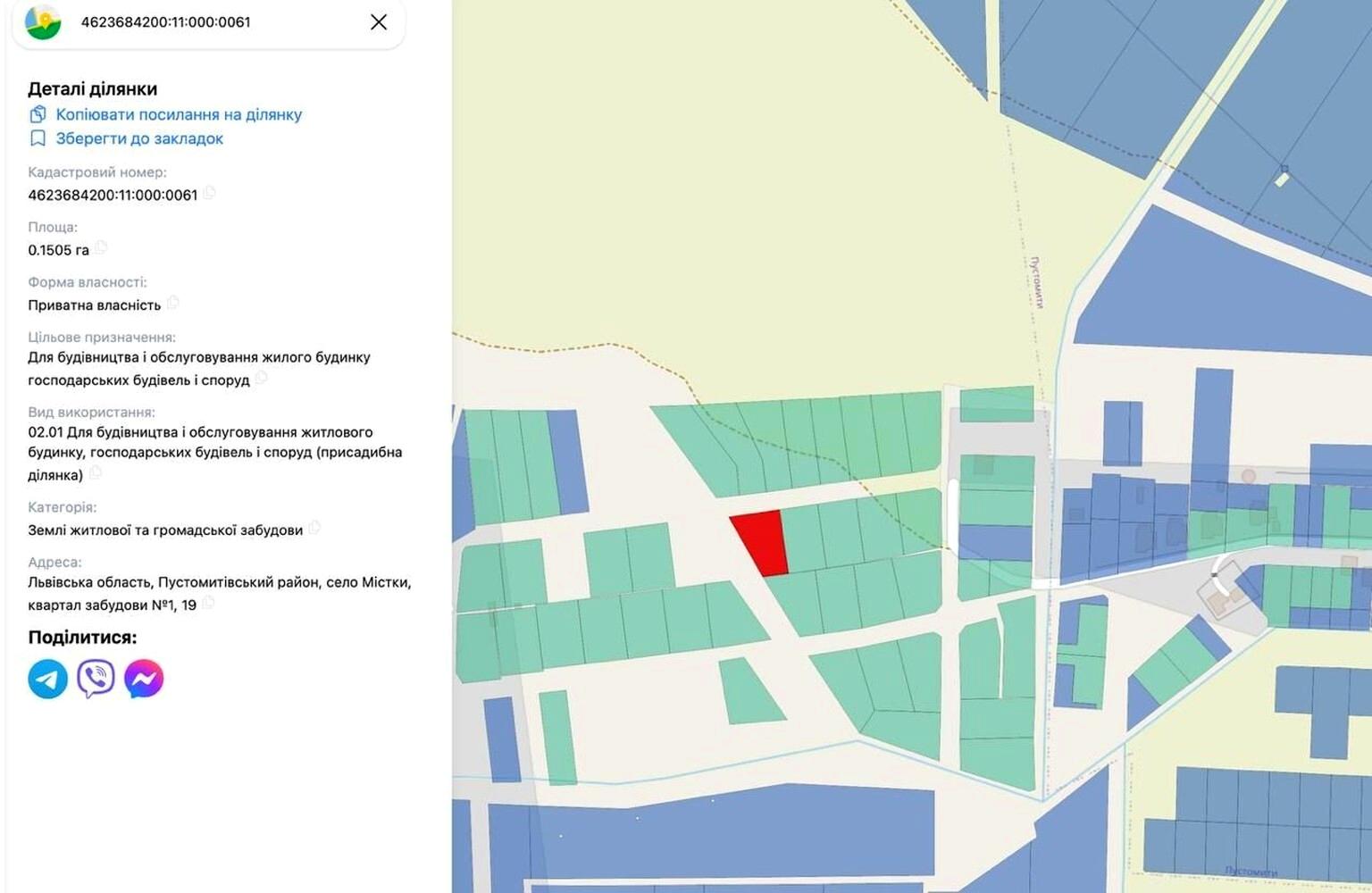Copy the area value 0.1505 га
Image resolution: width=1372 pixels, height=893 pixels.
(101, 247)
